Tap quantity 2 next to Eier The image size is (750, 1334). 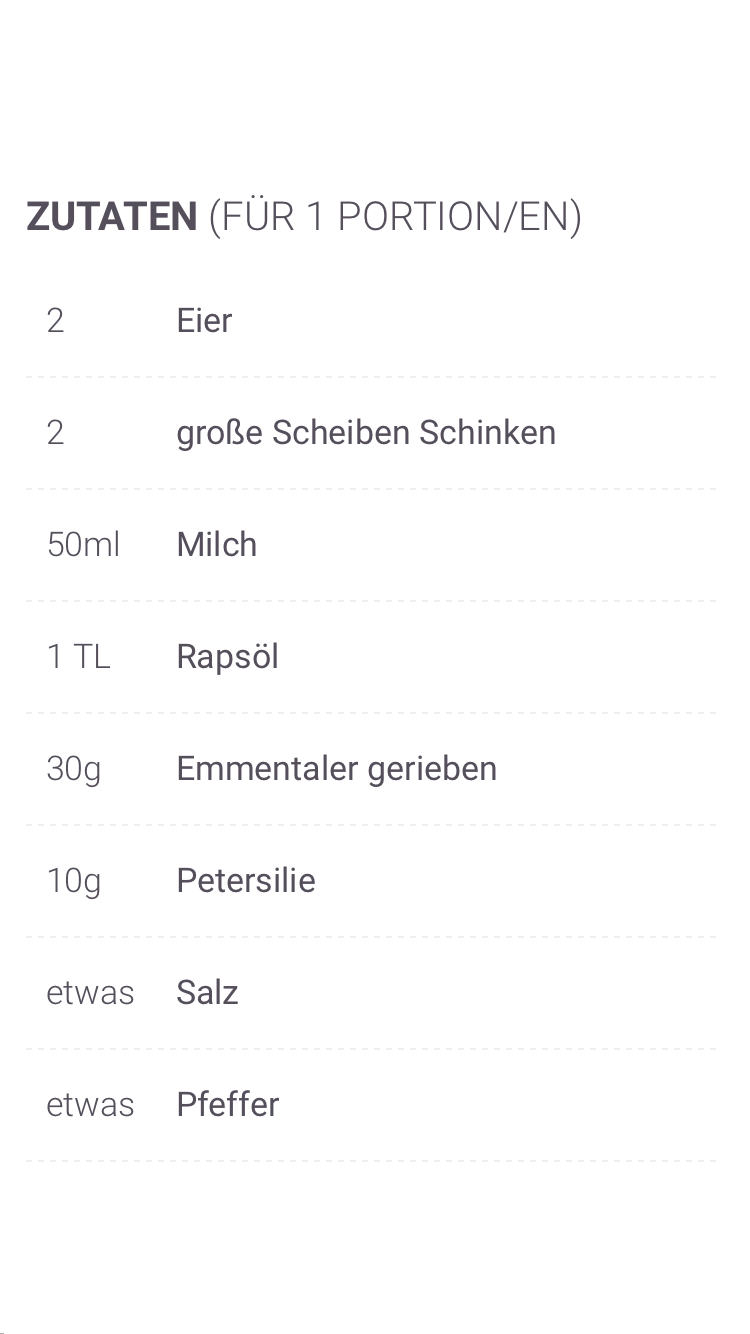pyautogui.click(x=55, y=321)
